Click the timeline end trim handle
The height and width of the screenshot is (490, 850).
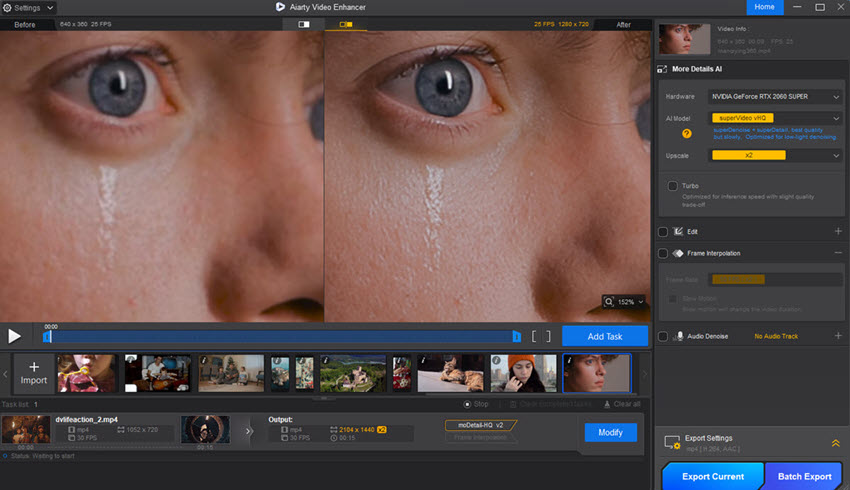click(x=516, y=337)
